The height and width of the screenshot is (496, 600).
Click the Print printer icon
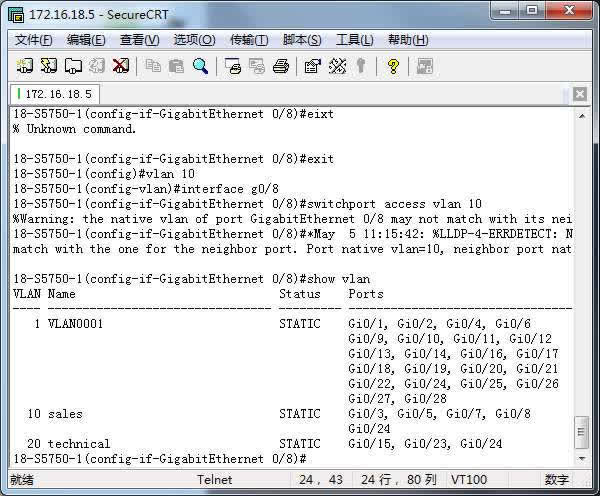tap(281, 66)
